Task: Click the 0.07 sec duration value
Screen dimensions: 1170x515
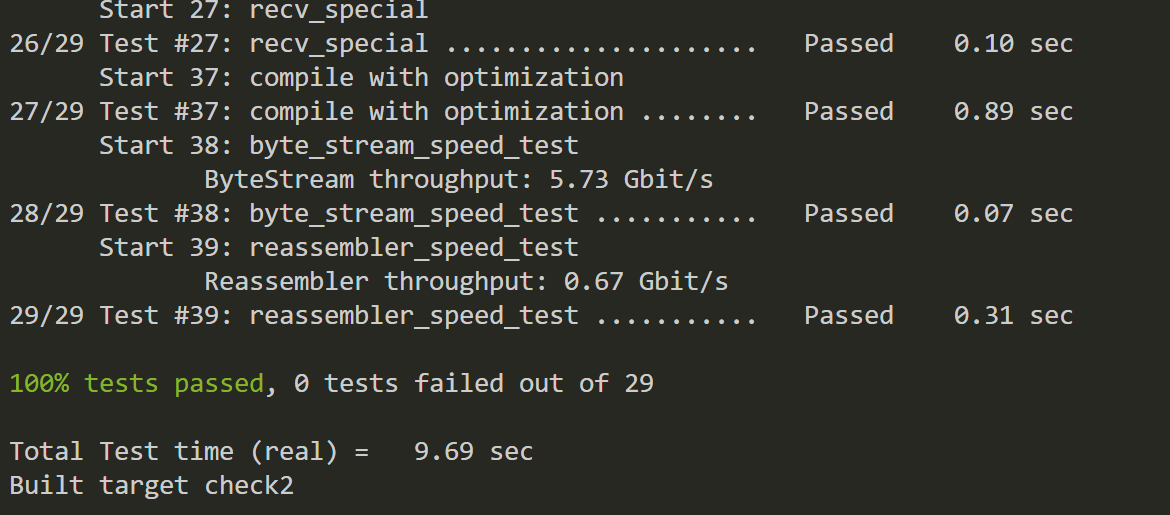Action: (1012, 214)
